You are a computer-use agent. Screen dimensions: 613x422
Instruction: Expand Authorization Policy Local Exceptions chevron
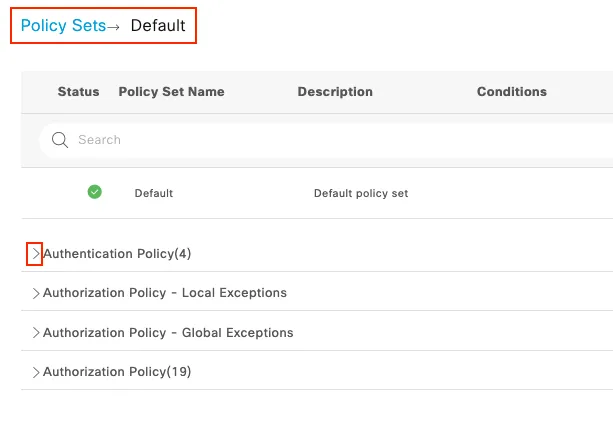36,293
